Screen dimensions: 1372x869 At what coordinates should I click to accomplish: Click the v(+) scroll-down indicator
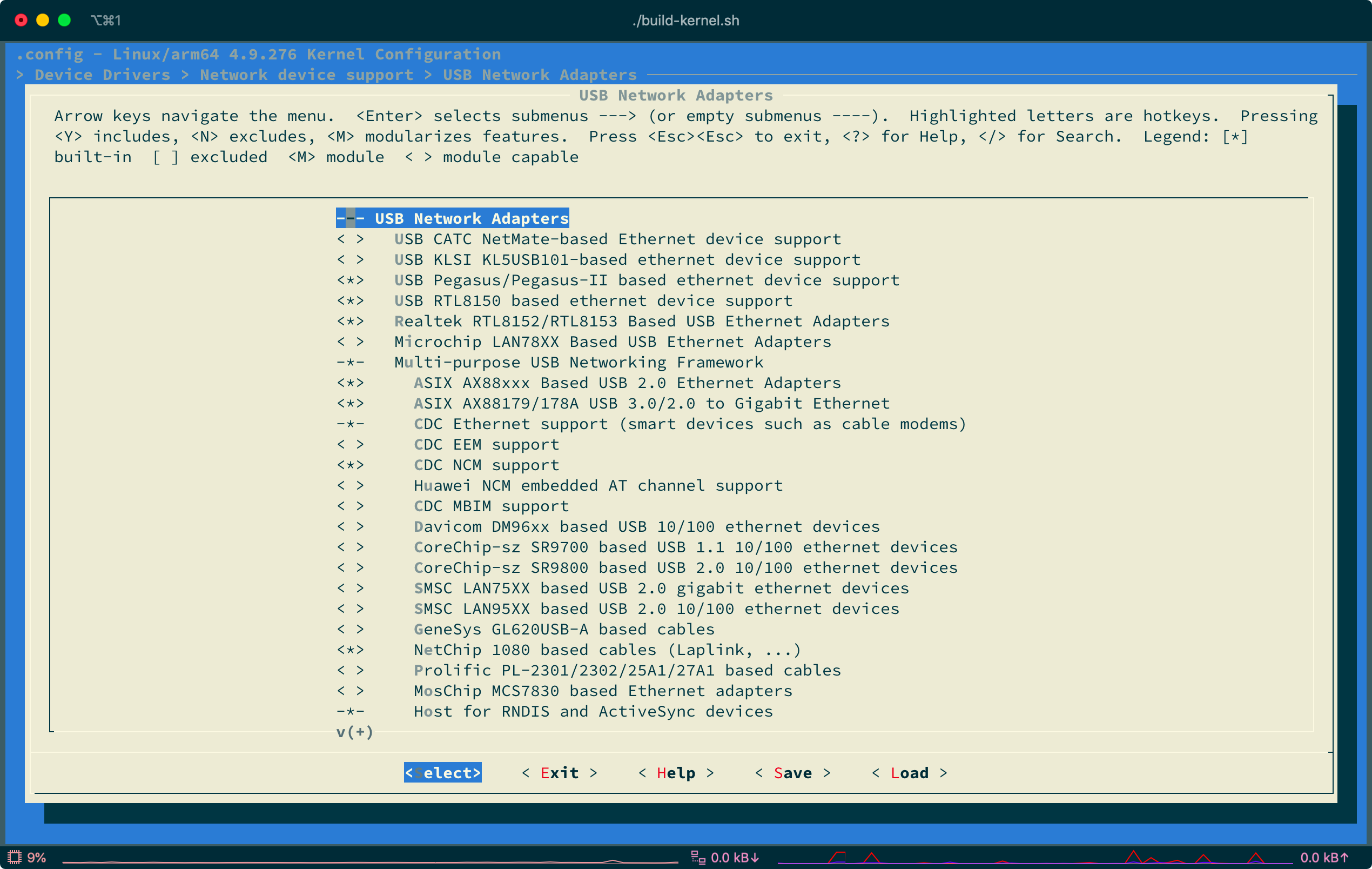pyautogui.click(x=354, y=732)
